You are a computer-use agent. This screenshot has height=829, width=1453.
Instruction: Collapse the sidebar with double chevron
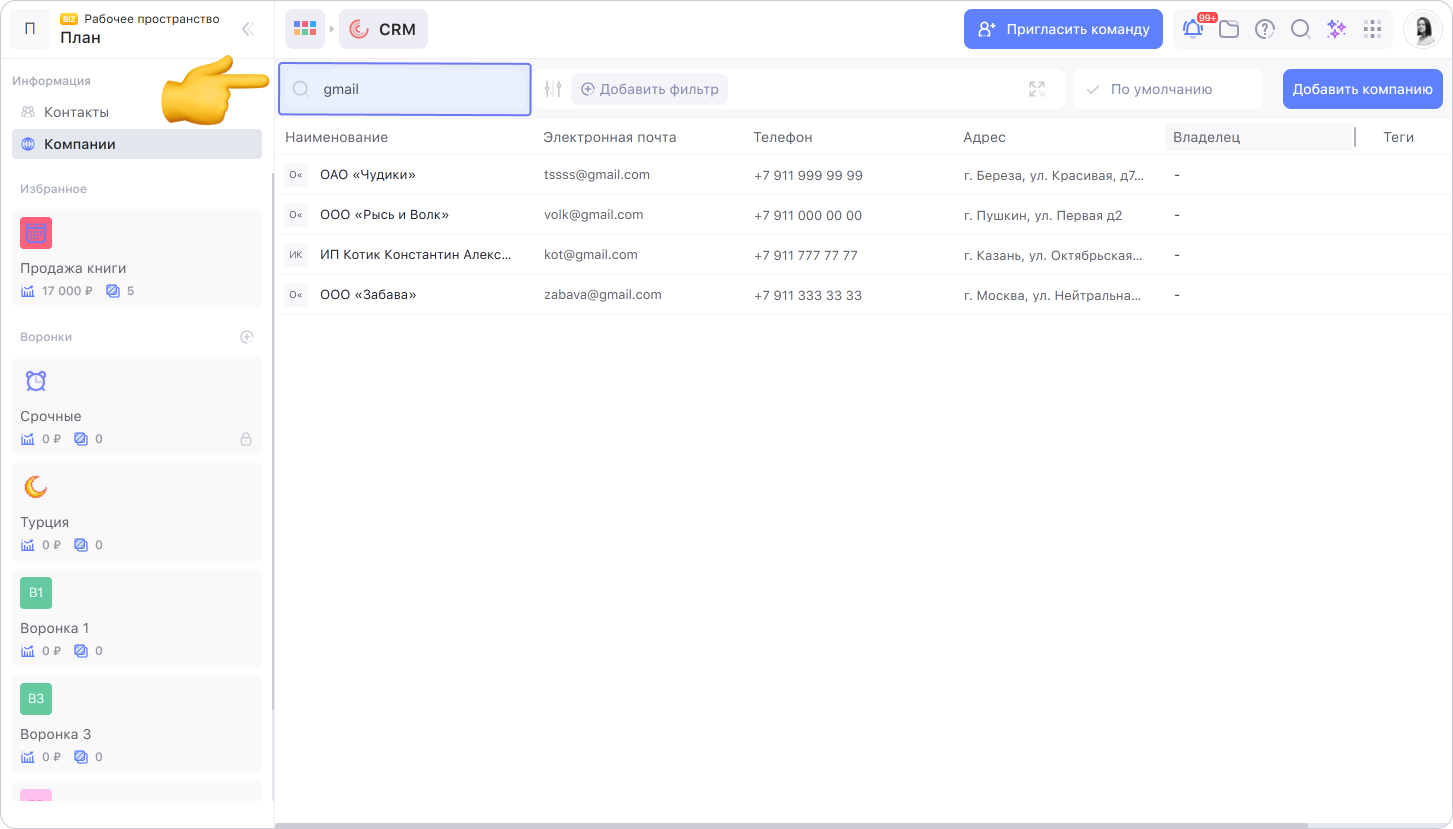[248, 30]
